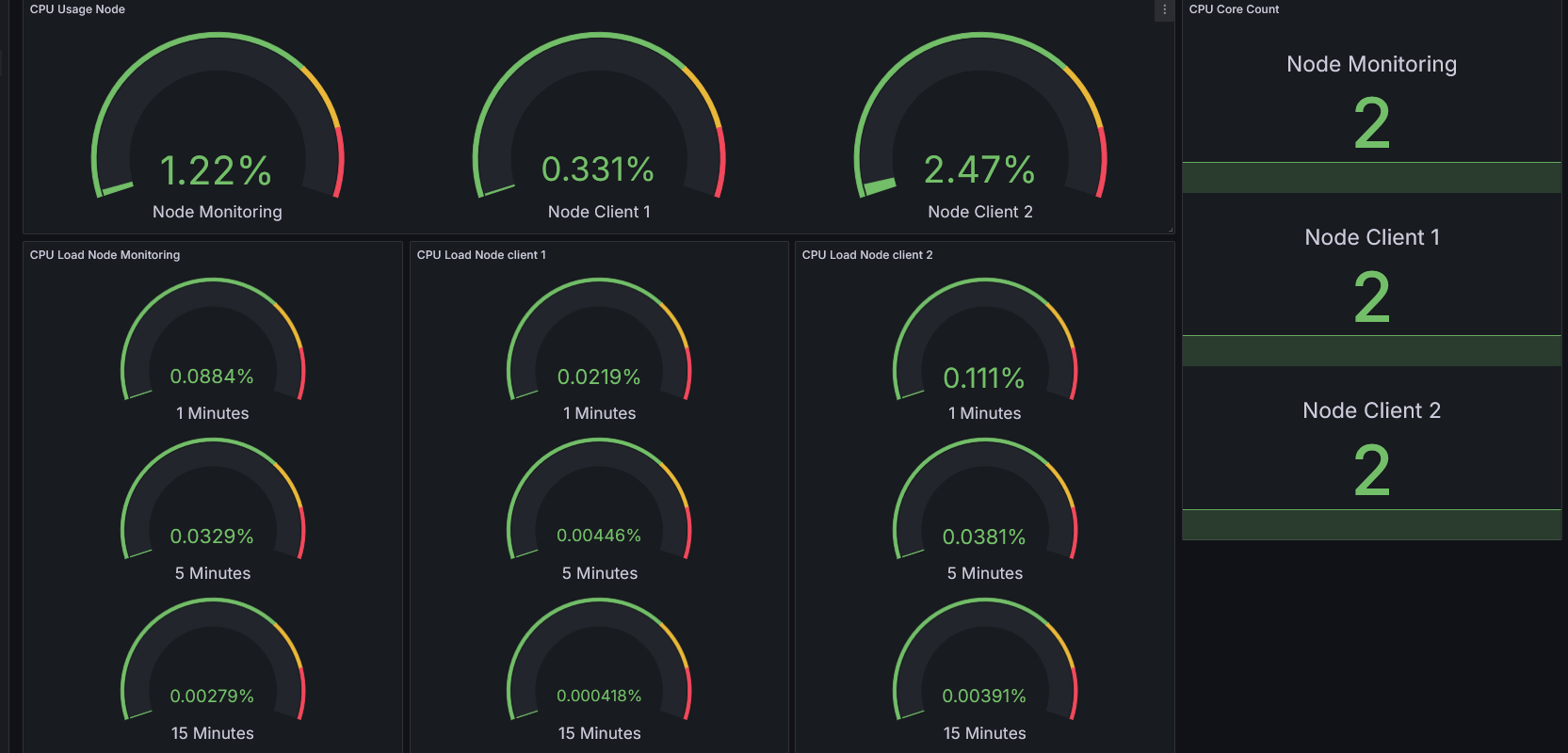Select the Node Client 2 2.47% gauge
Screen dimensions: 1568x753
979,169
